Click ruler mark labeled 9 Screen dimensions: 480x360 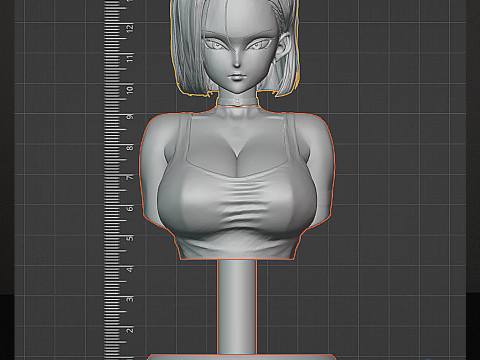click(x=130, y=117)
